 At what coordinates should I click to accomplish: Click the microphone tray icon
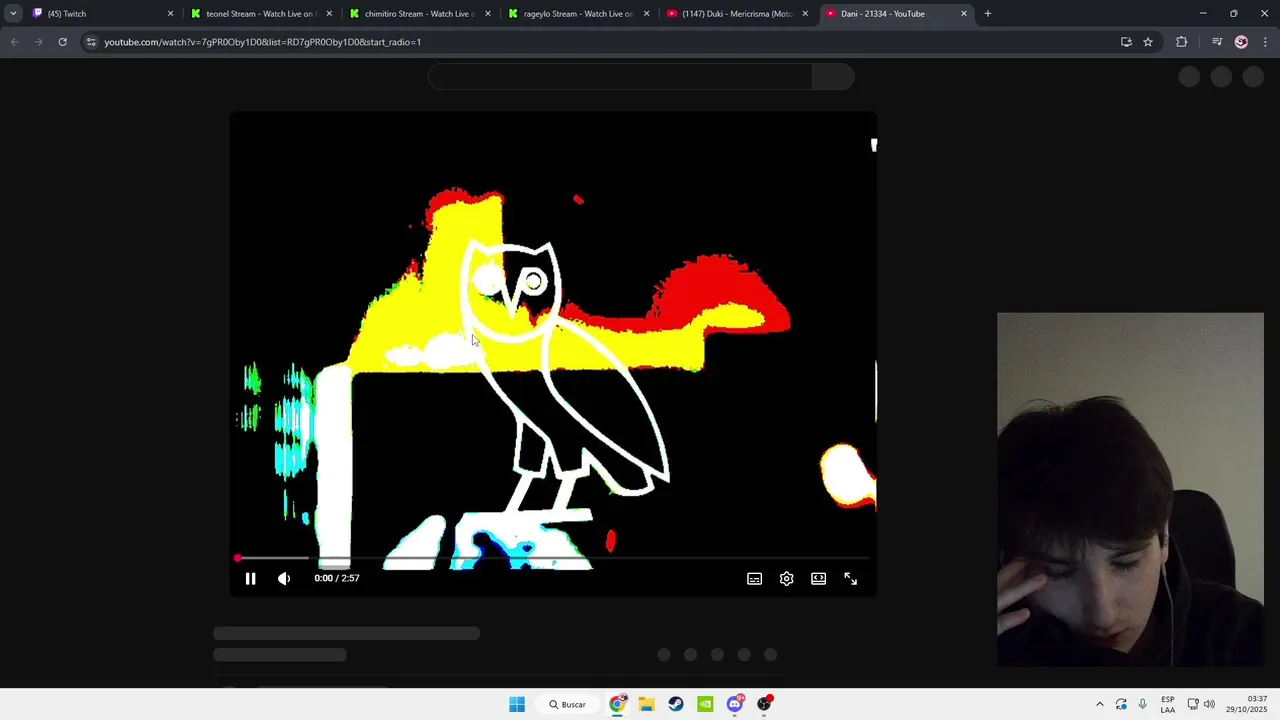click(1142, 704)
